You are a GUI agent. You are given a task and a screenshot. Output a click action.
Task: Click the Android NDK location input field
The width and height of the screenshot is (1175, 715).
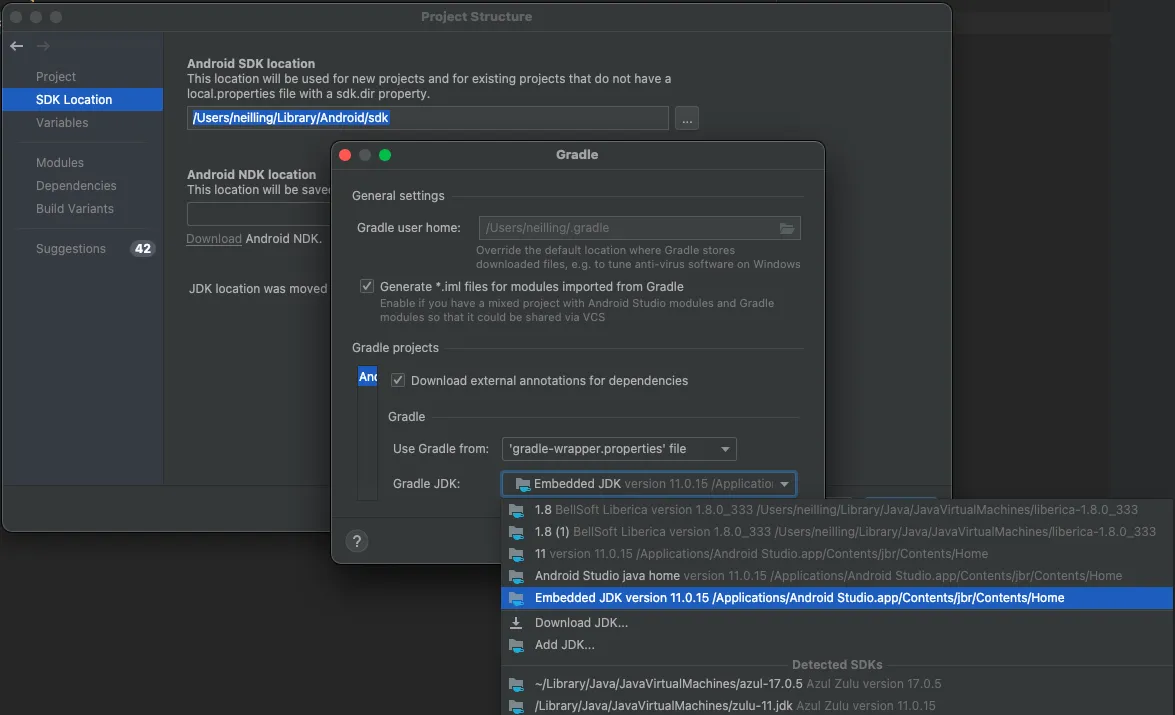259,214
